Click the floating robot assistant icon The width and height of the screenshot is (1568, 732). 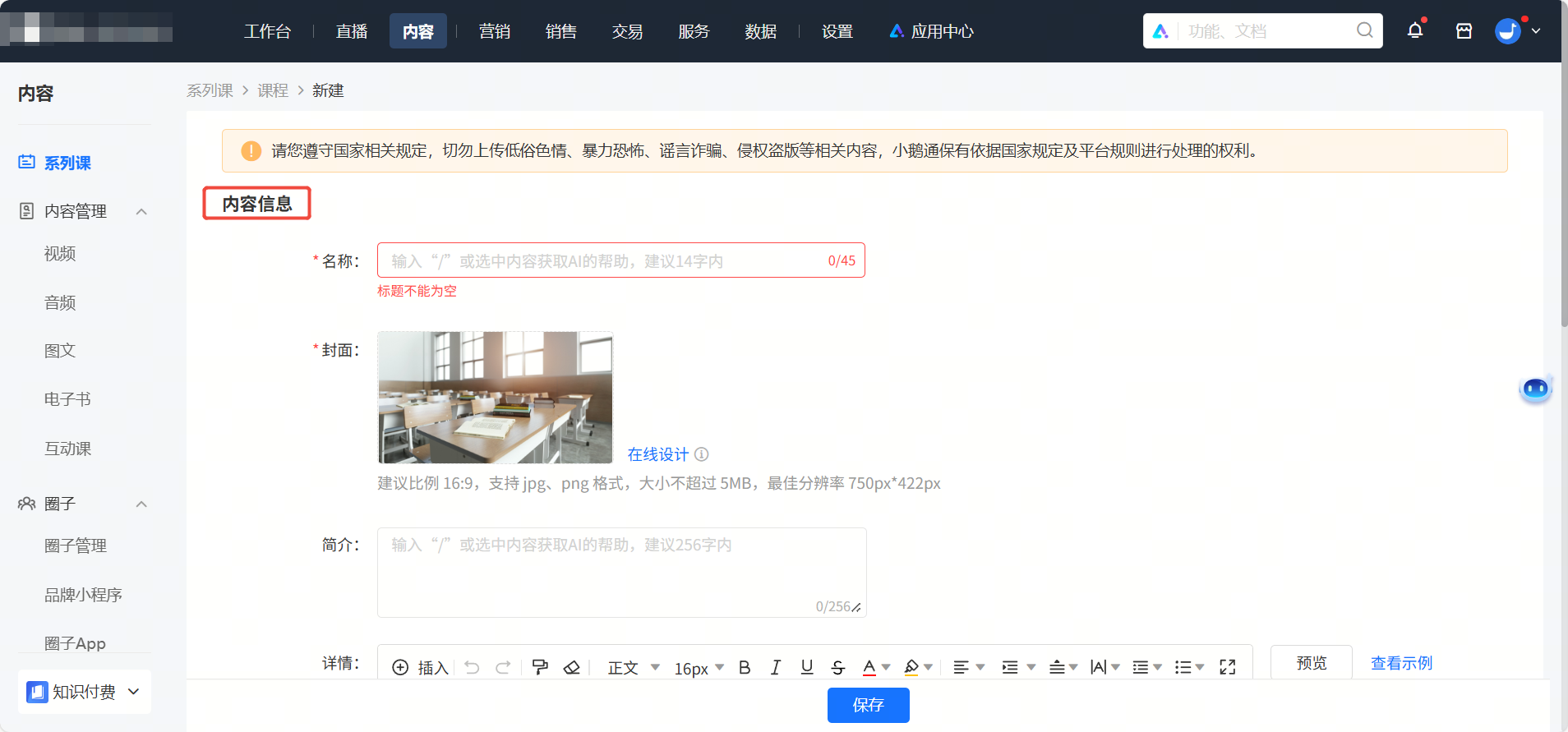point(1535,389)
